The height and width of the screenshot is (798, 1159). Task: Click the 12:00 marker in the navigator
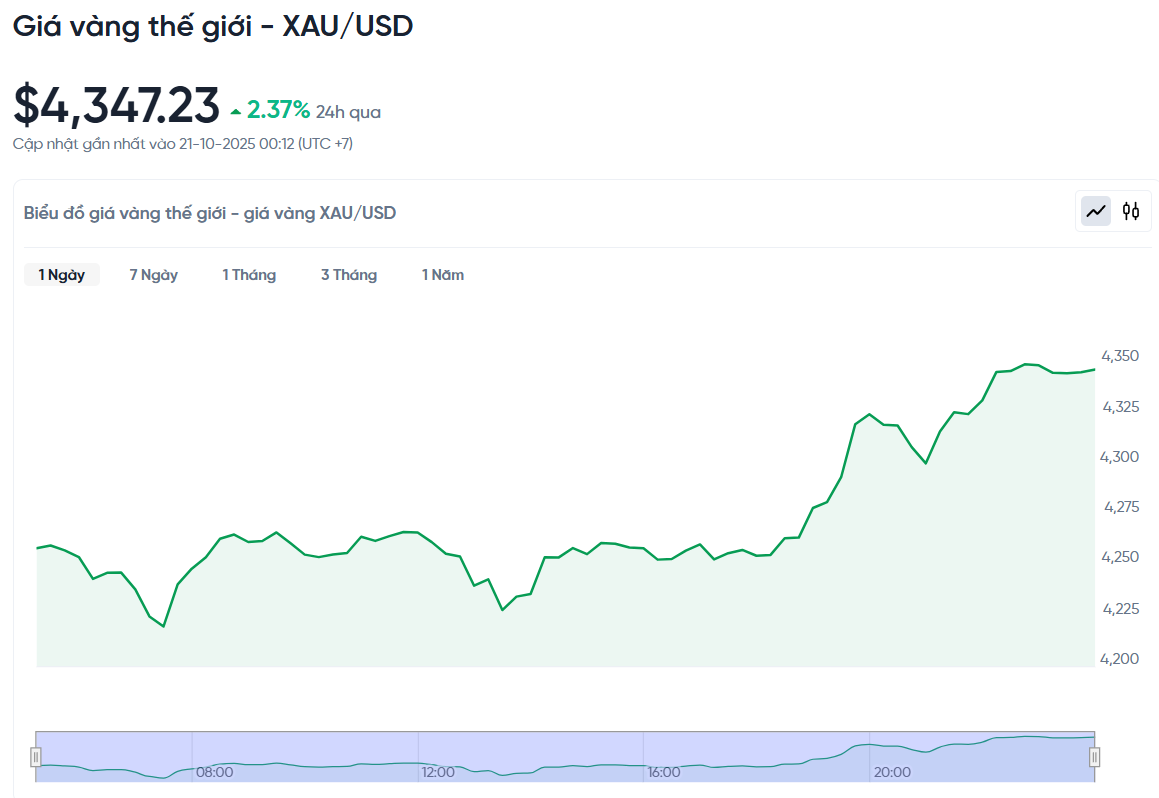438,772
